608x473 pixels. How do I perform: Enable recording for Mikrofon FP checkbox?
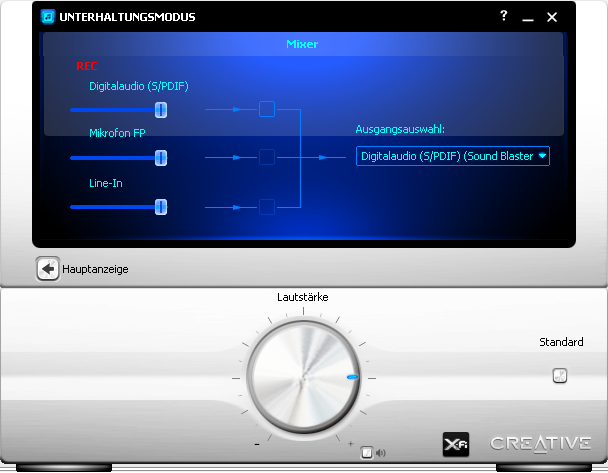point(267,157)
